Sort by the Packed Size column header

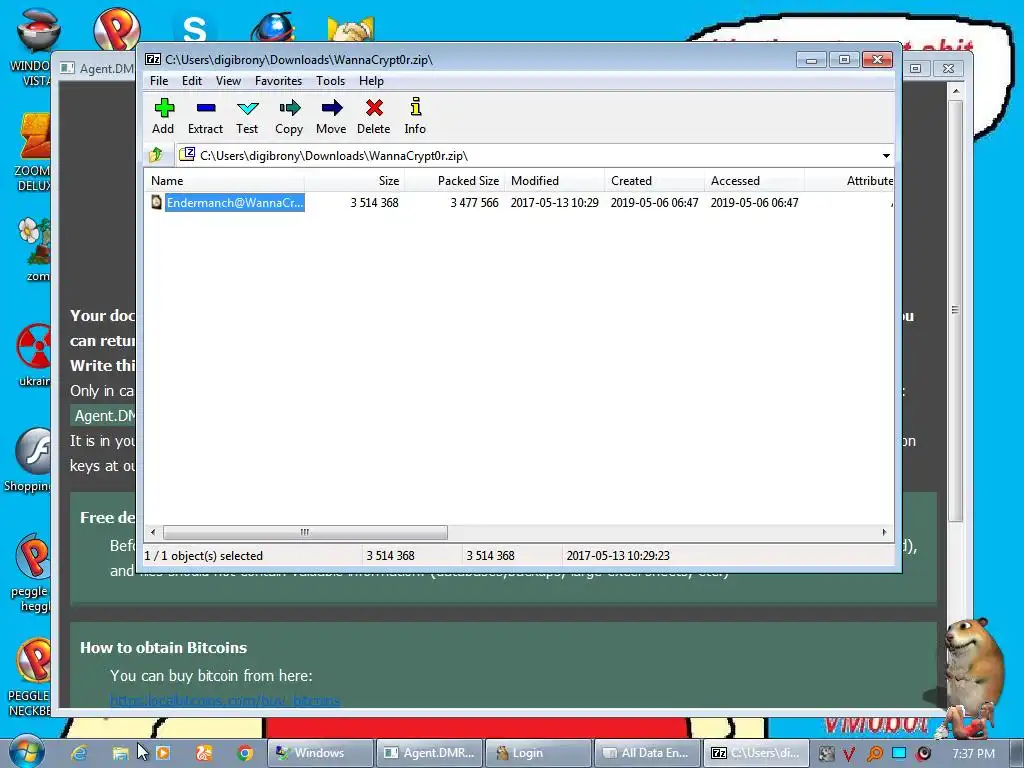(x=455, y=181)
